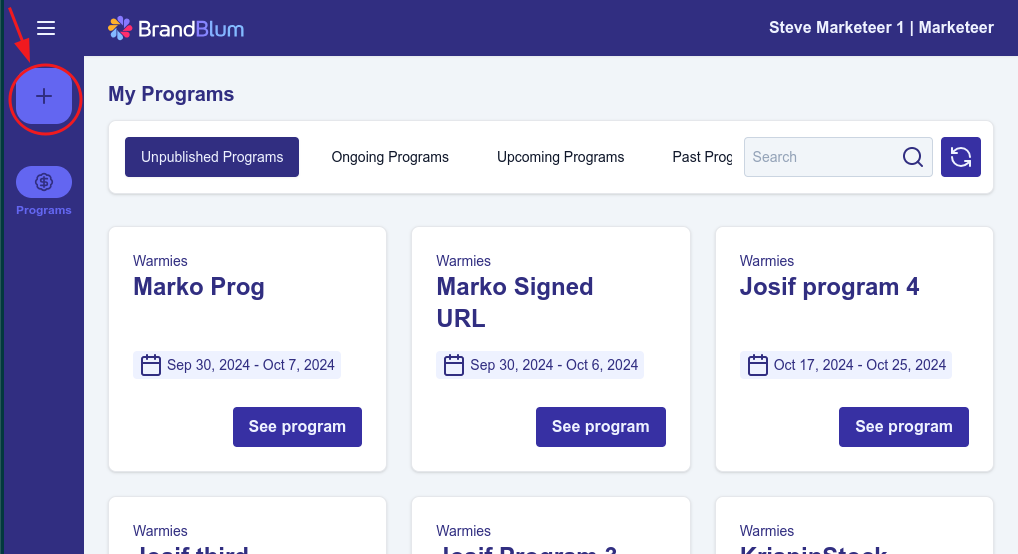The width and height of the screenshot is (1018, 554).
Task: Click calendar icon on Marko Prog card
Action: click(x=151, y=365)
